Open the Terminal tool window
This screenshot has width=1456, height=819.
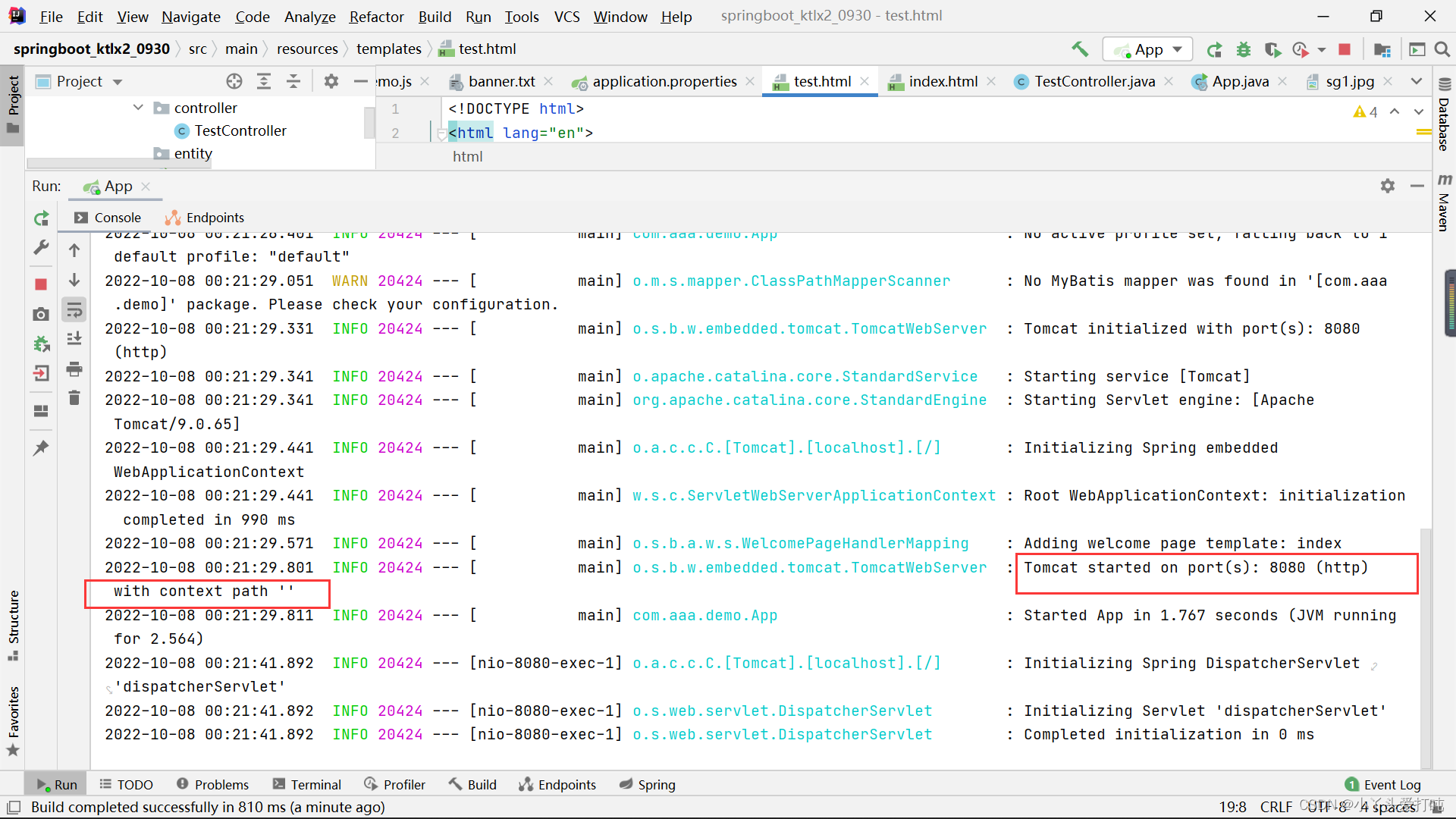tap(307, 784)
